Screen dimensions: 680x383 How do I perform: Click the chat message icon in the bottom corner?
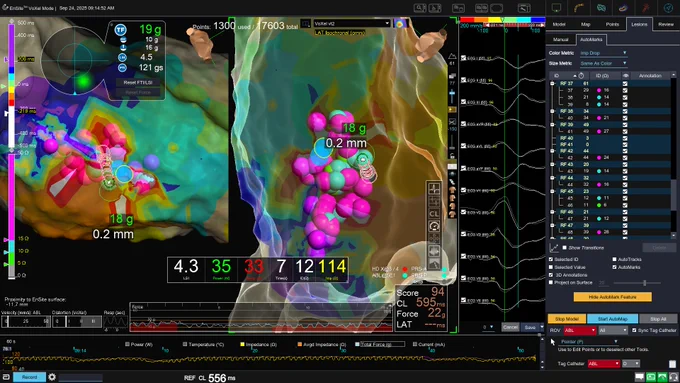[640, 377]
